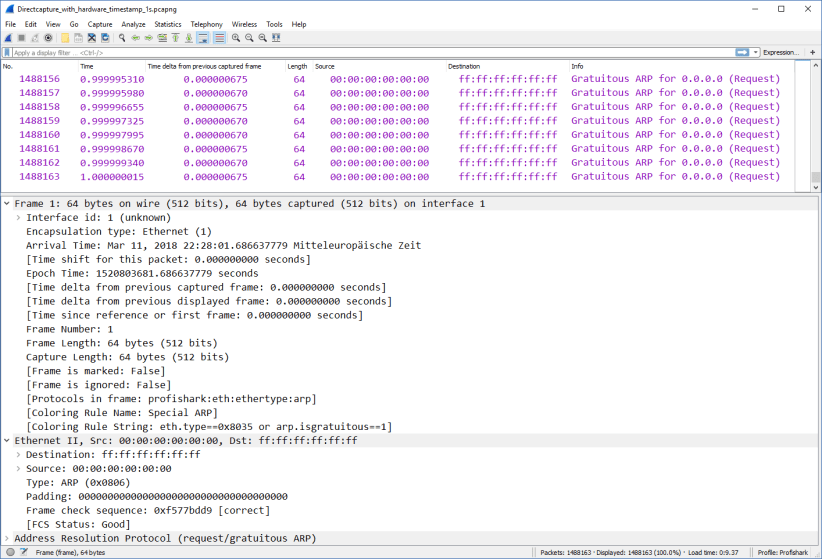
Task: Click the apply display filter arrow button
Action: tap(742, 52)
